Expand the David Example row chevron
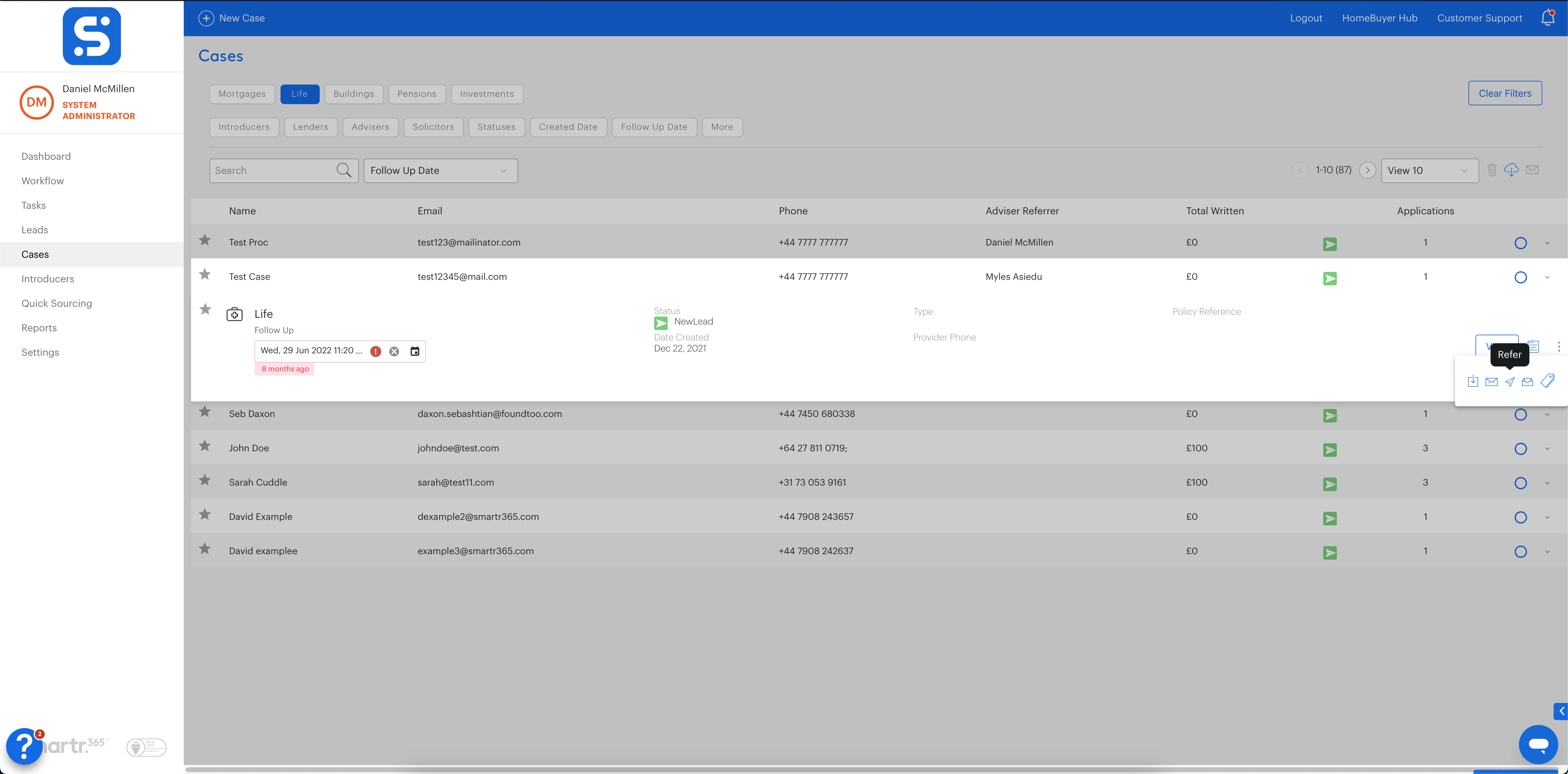 pos(1547,517)
